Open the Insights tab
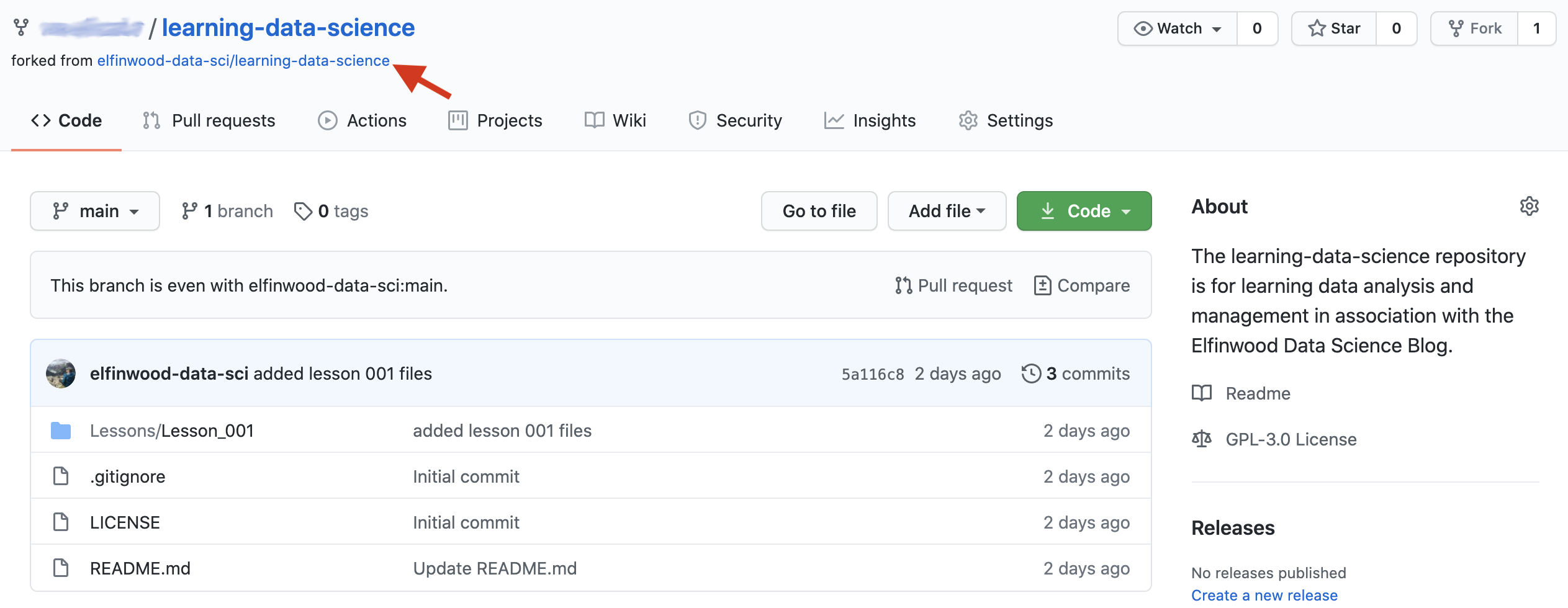Viewport: 1568px width, 608px height. click(870, 120)
